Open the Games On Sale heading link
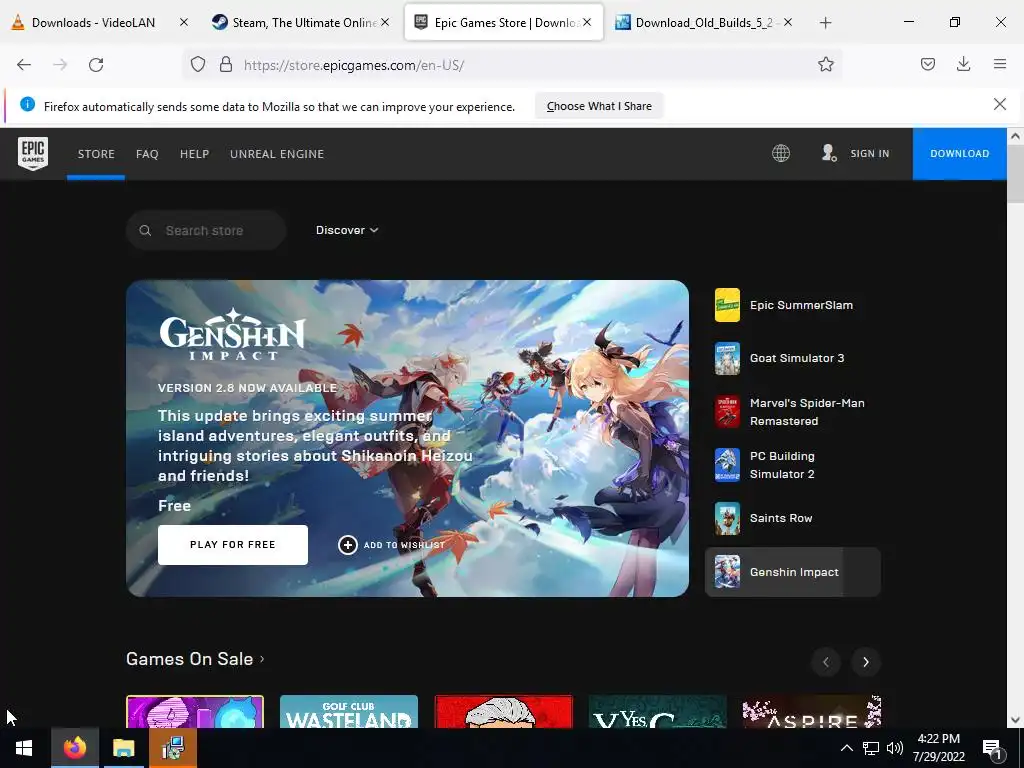 click(x=195, y=659)
